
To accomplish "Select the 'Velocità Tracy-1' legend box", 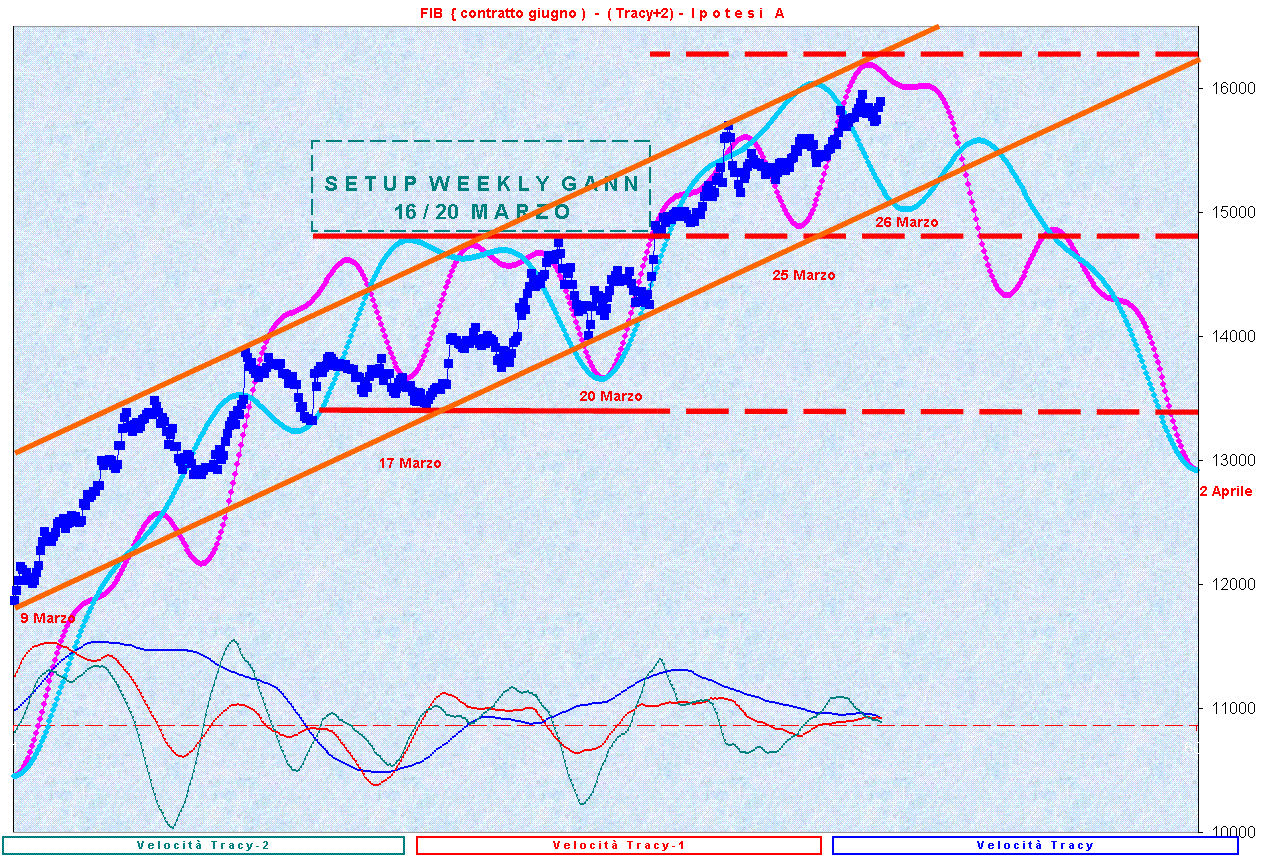I will point(617,845).
